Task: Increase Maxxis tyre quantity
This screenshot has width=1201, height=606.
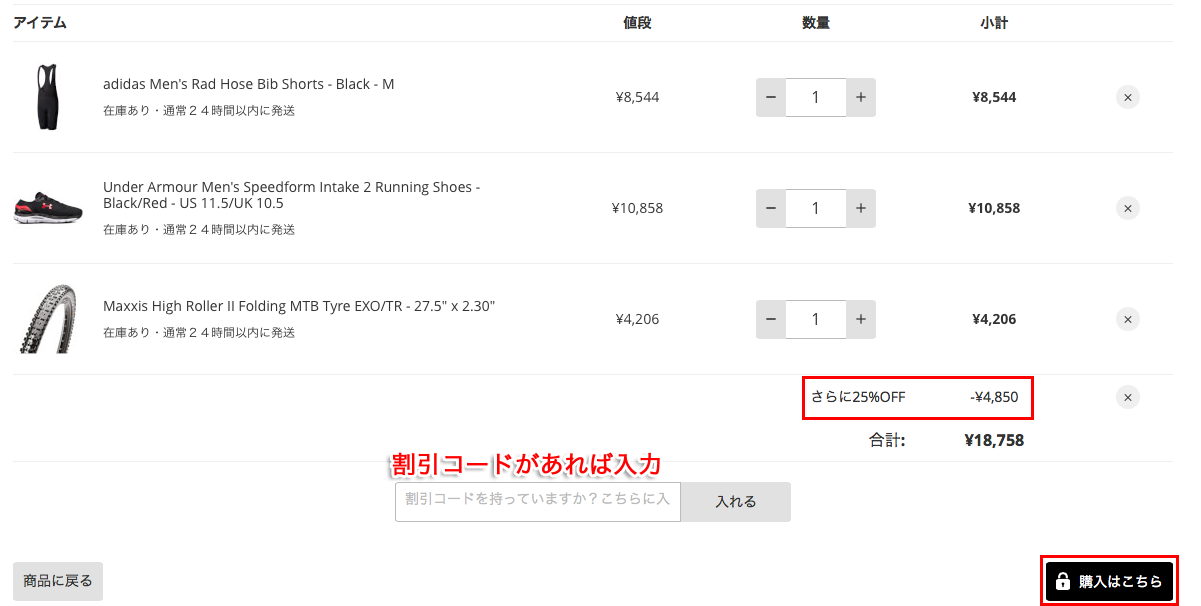Action: [x=860, y=319]
